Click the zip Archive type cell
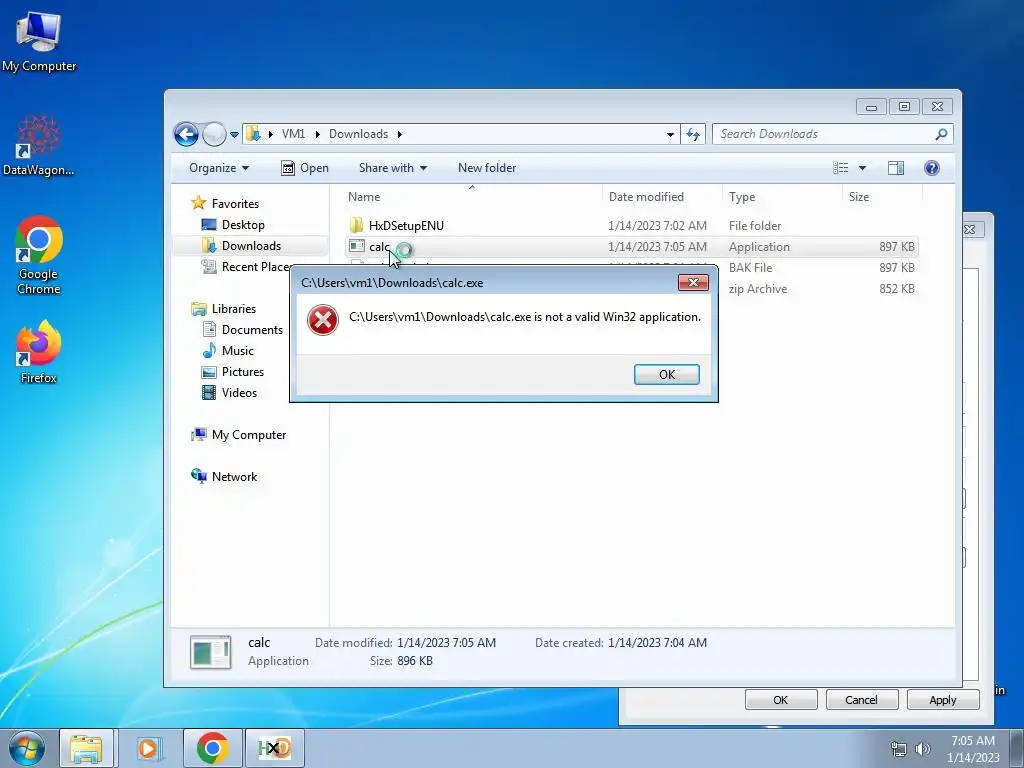 [758, 289]
